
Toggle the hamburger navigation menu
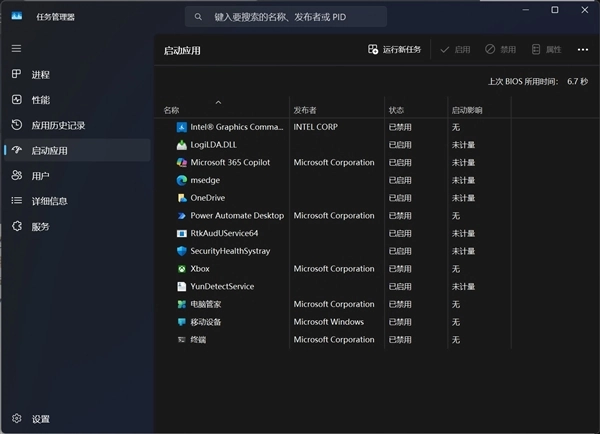point(16,48)
